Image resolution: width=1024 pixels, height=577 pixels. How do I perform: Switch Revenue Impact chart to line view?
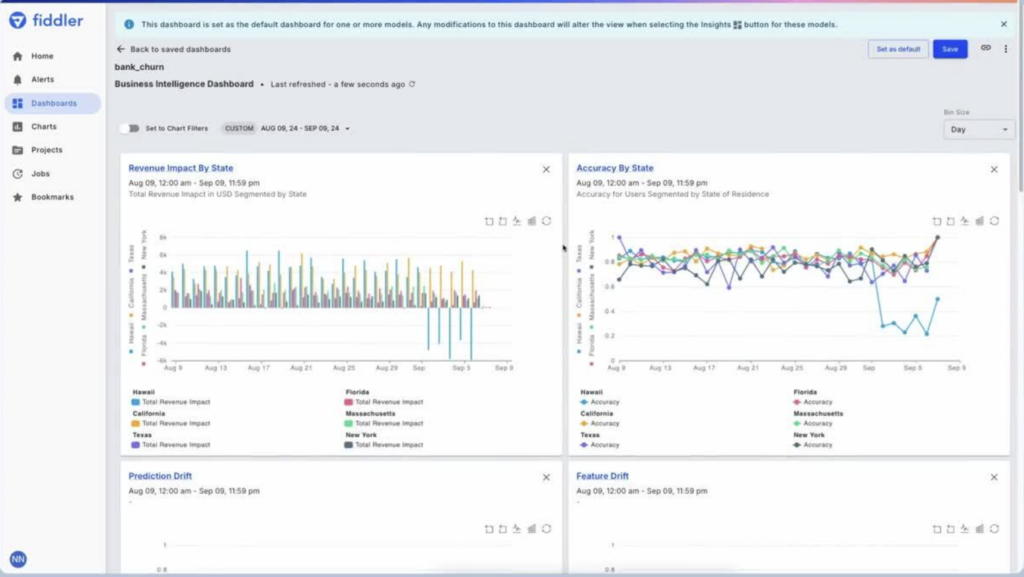(517, 221)
